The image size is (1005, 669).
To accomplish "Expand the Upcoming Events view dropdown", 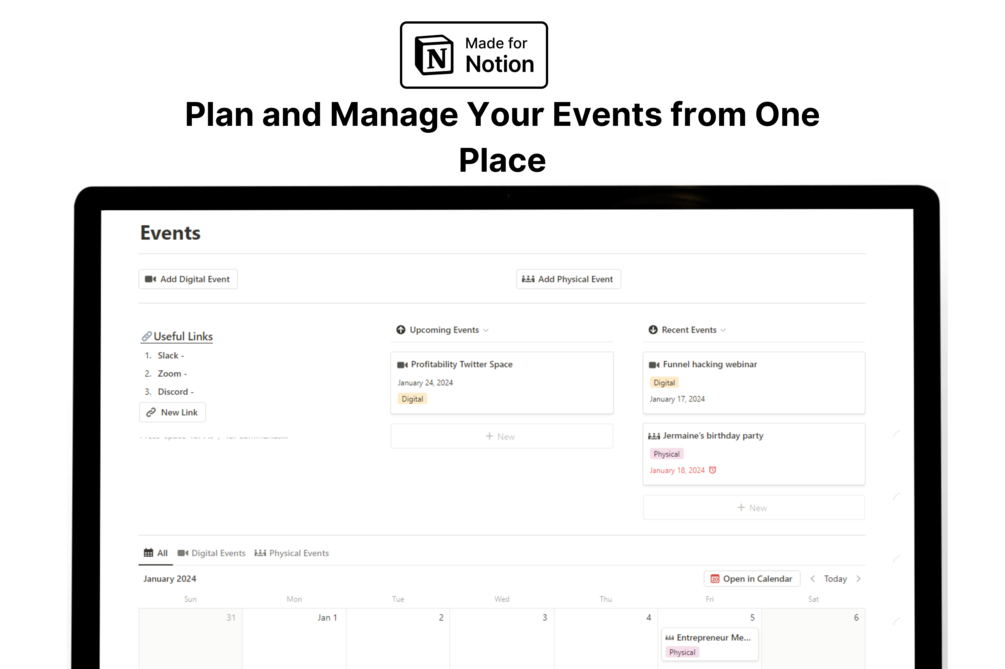I will pyautogui.click(x=486, y=330).
